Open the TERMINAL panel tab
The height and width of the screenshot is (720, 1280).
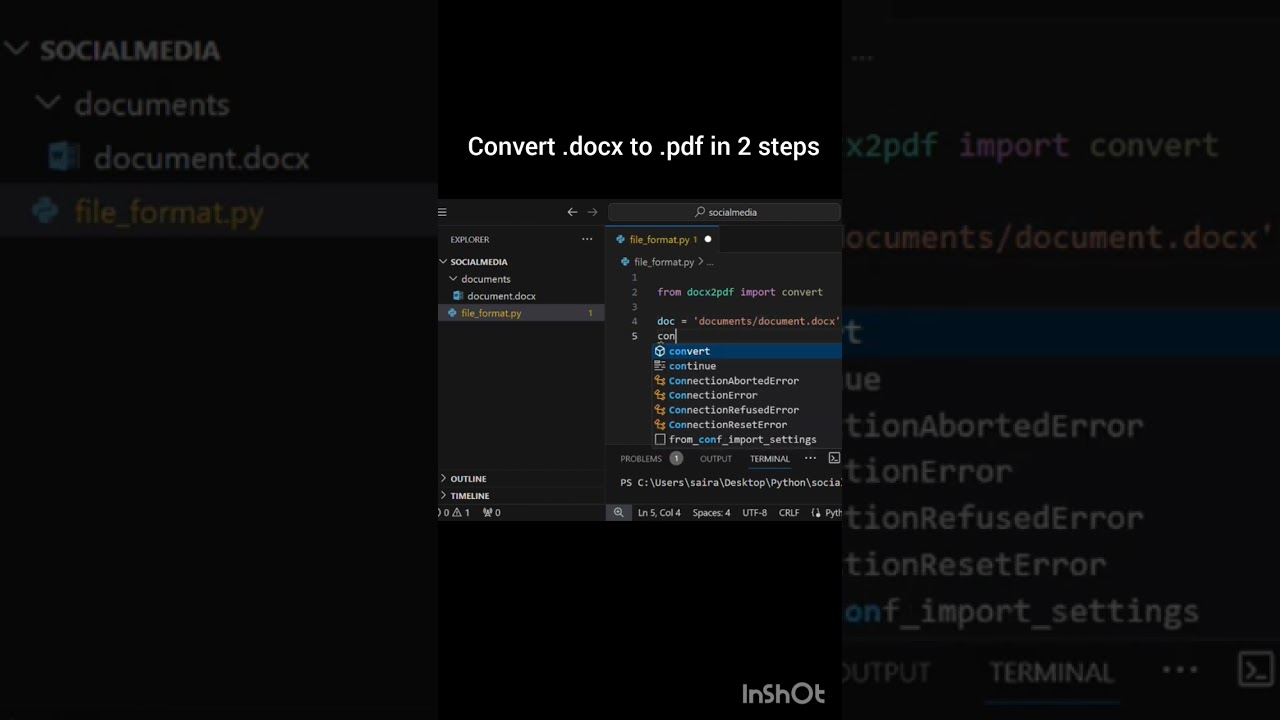[x=770, y=458]
